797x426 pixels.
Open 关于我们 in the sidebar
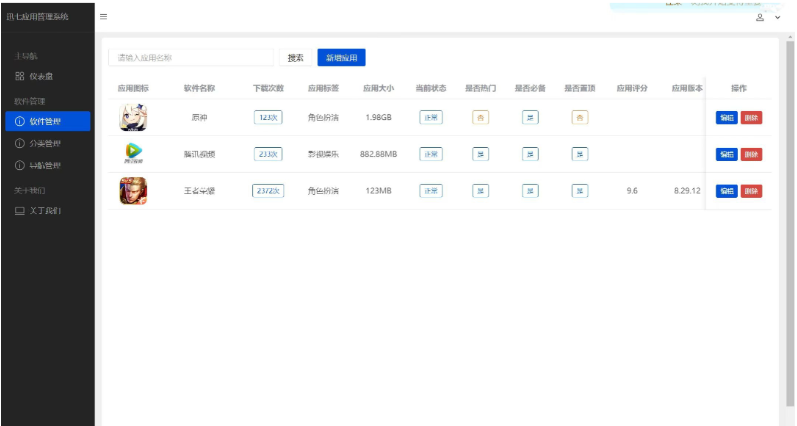(x=40, y=211)
